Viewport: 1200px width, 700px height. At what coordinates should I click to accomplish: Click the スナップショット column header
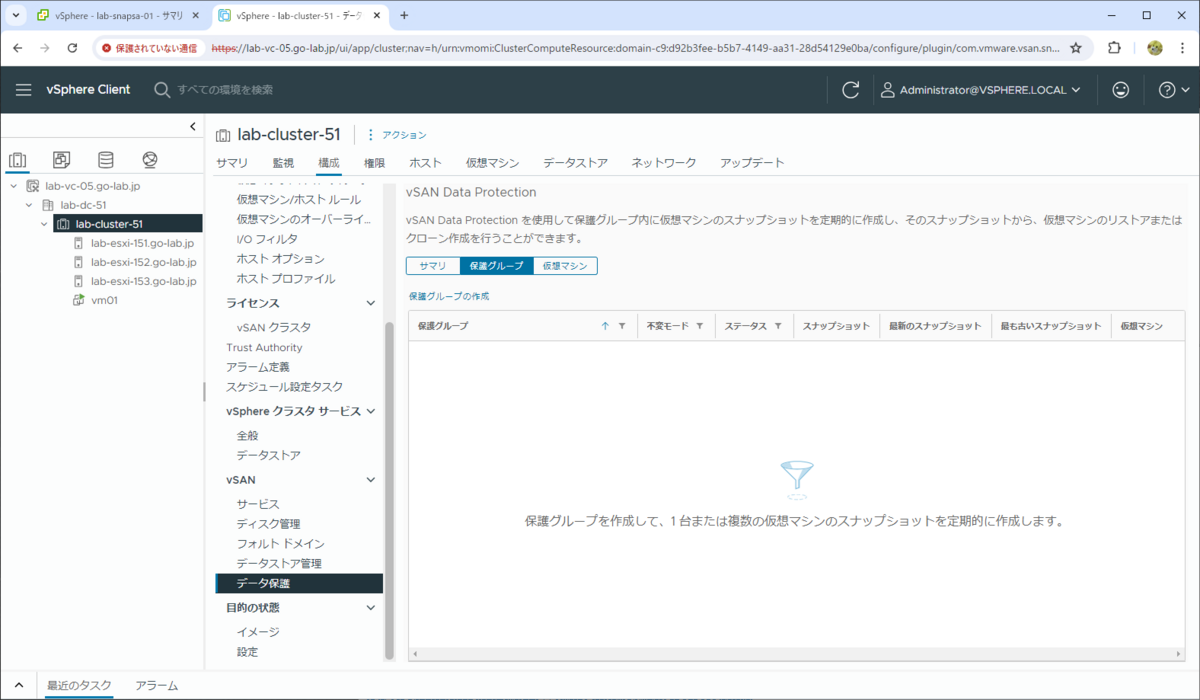tap(836, 326)
